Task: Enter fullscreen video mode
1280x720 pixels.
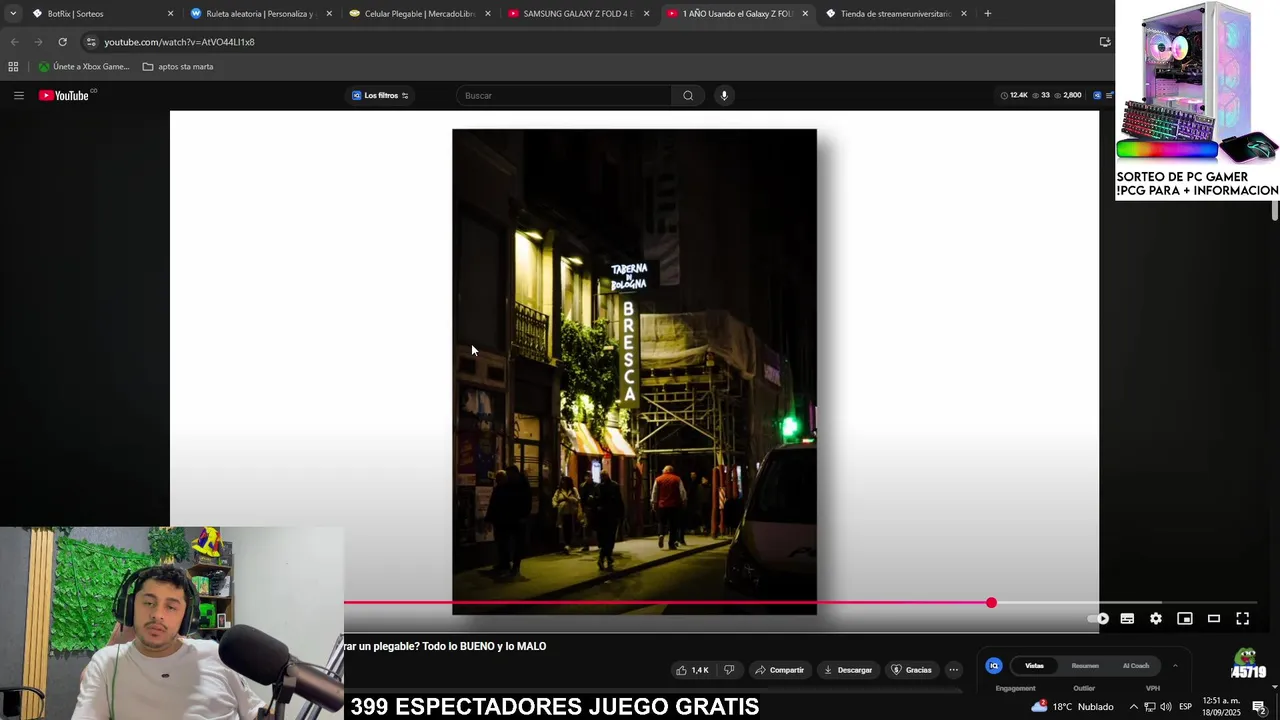Action: tap(1243, 619)
